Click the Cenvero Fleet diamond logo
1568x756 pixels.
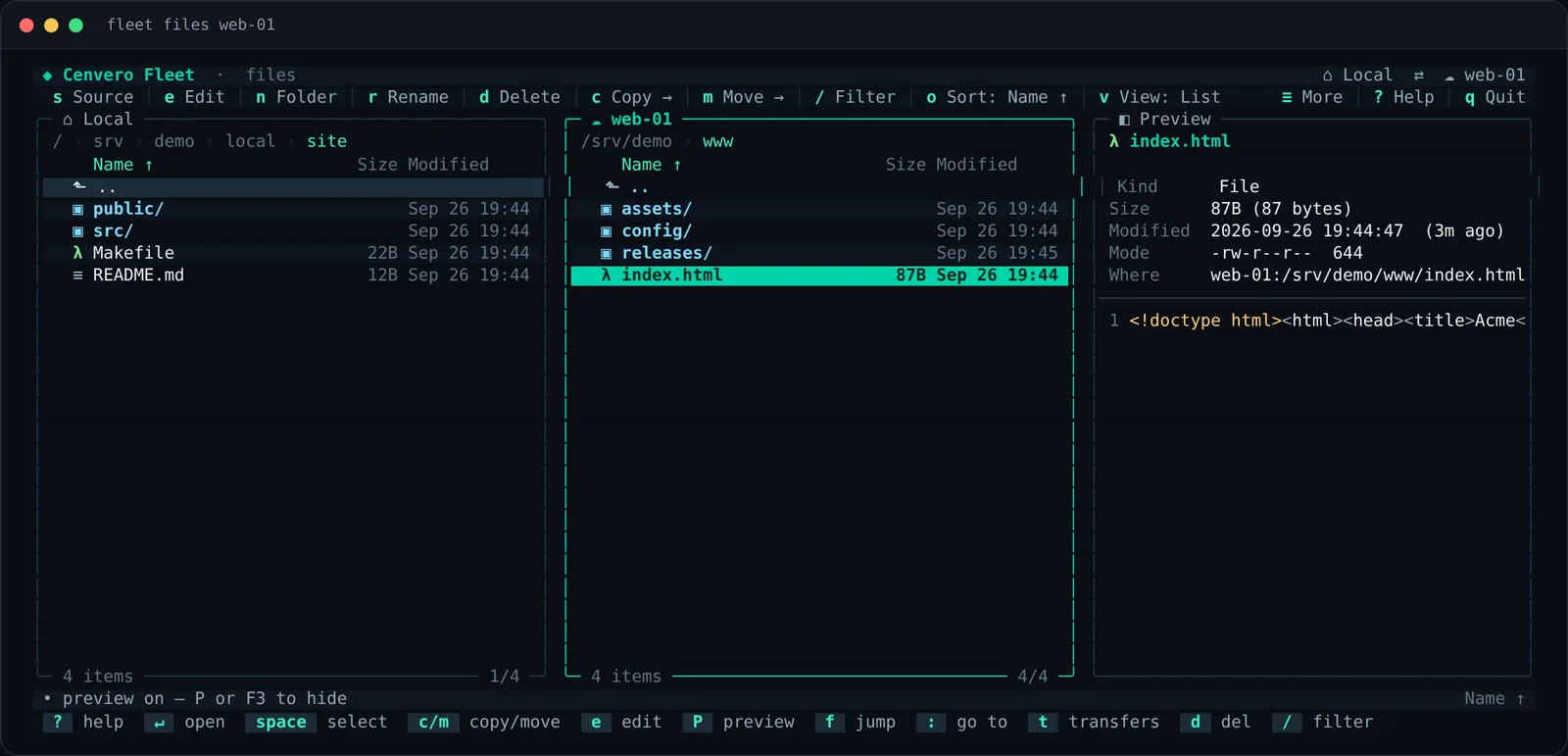[47, 76]
